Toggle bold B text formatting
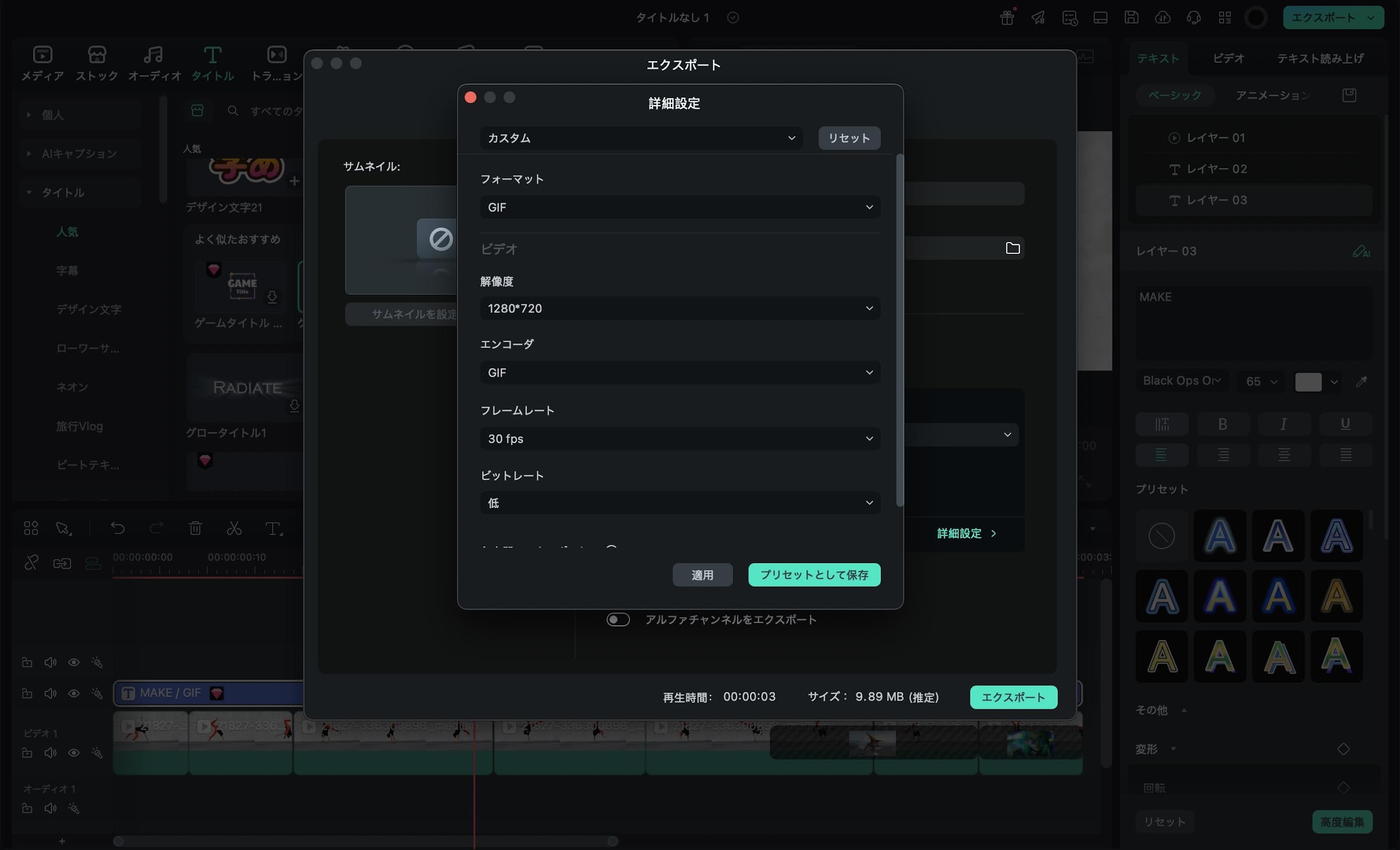Image resolution: width=1400 pixels, height=850 pixels. tap(1222, 424)
